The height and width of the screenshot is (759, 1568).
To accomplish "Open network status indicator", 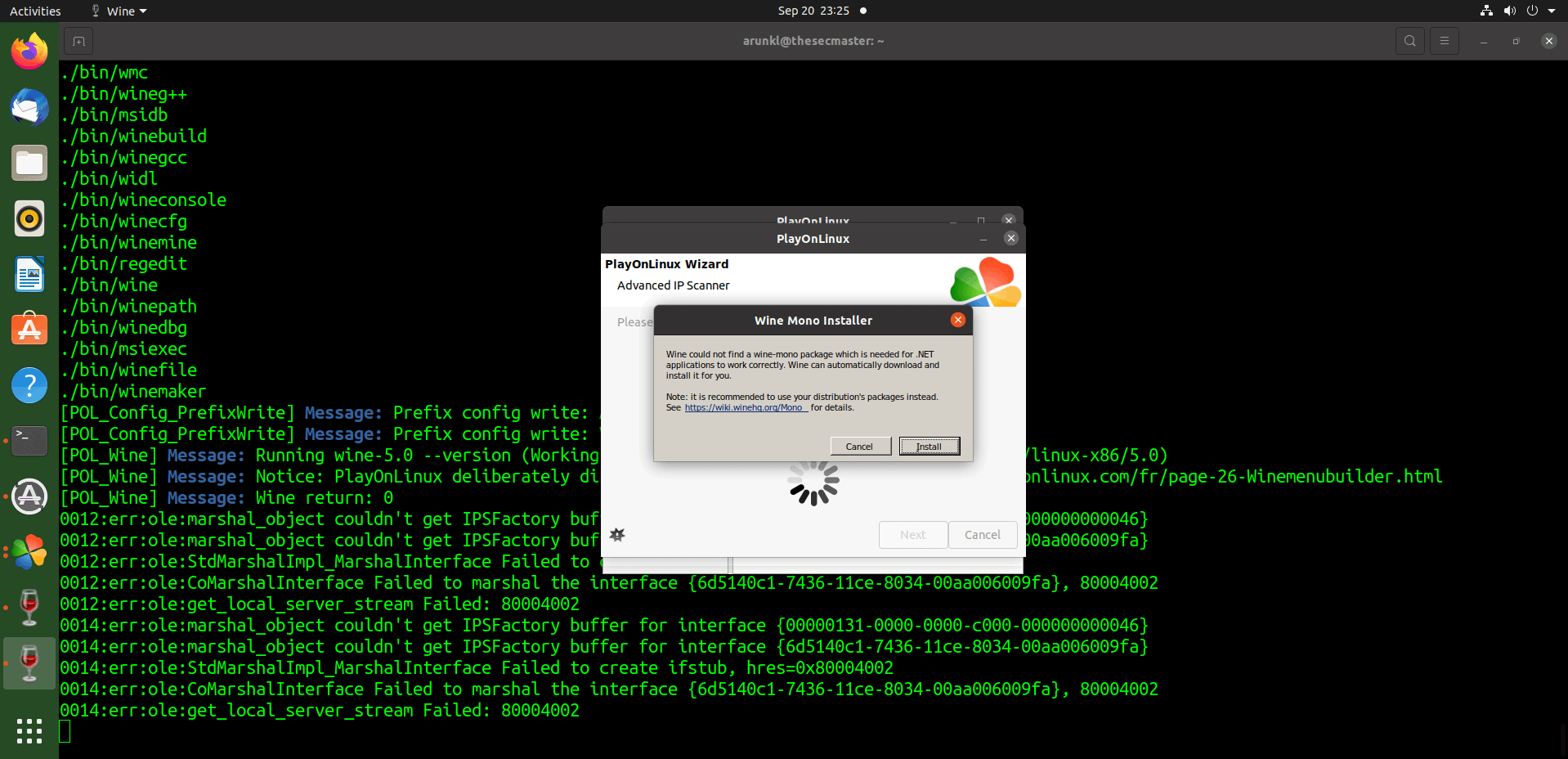I will (x=1486, y=11).
